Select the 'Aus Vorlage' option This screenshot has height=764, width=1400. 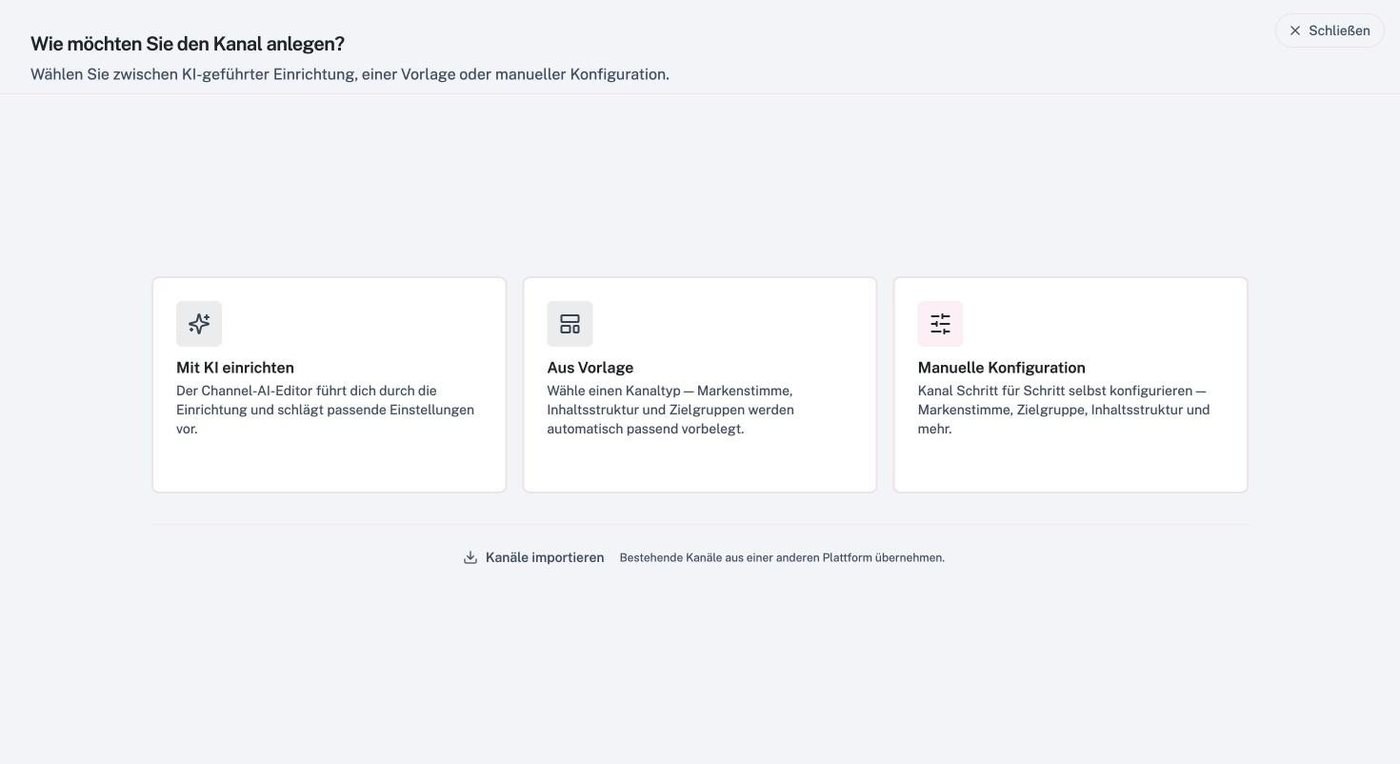click(x=700, y=385)
